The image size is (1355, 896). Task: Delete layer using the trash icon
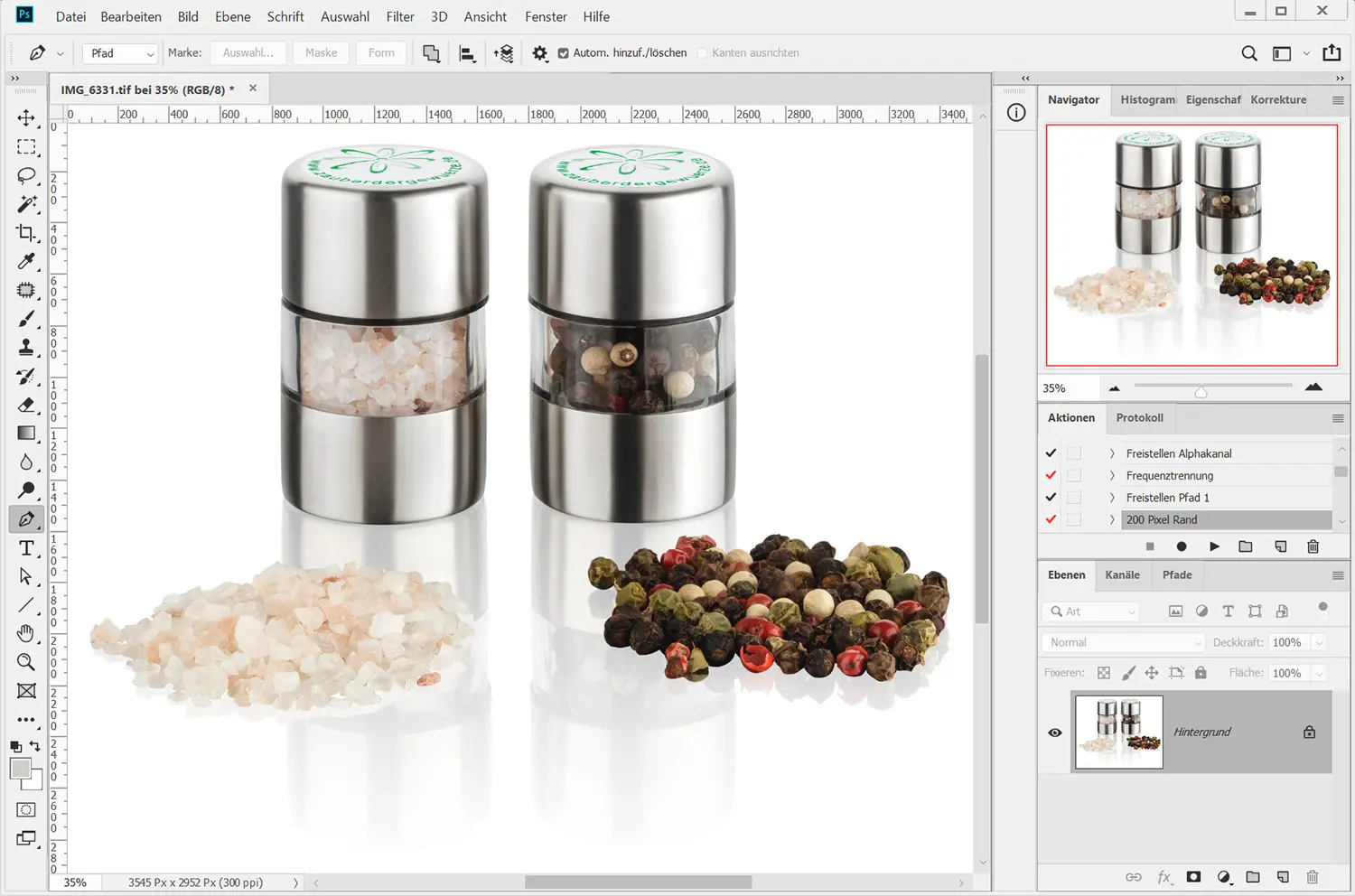1313,877
